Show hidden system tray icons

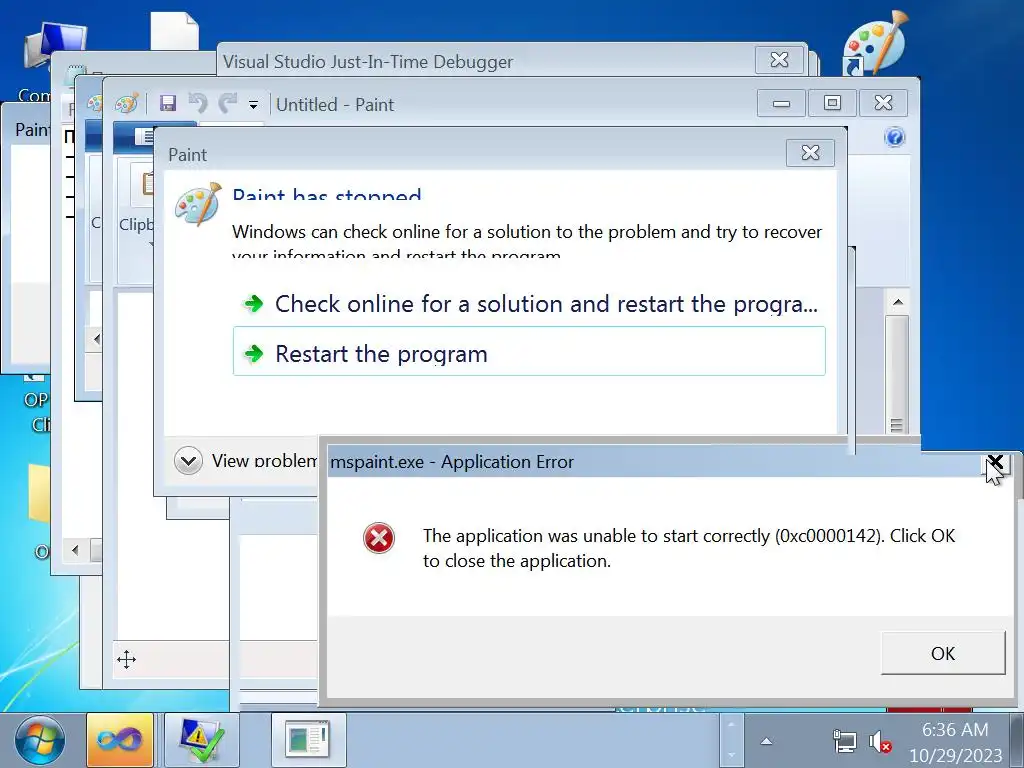(x=767, y=741)
